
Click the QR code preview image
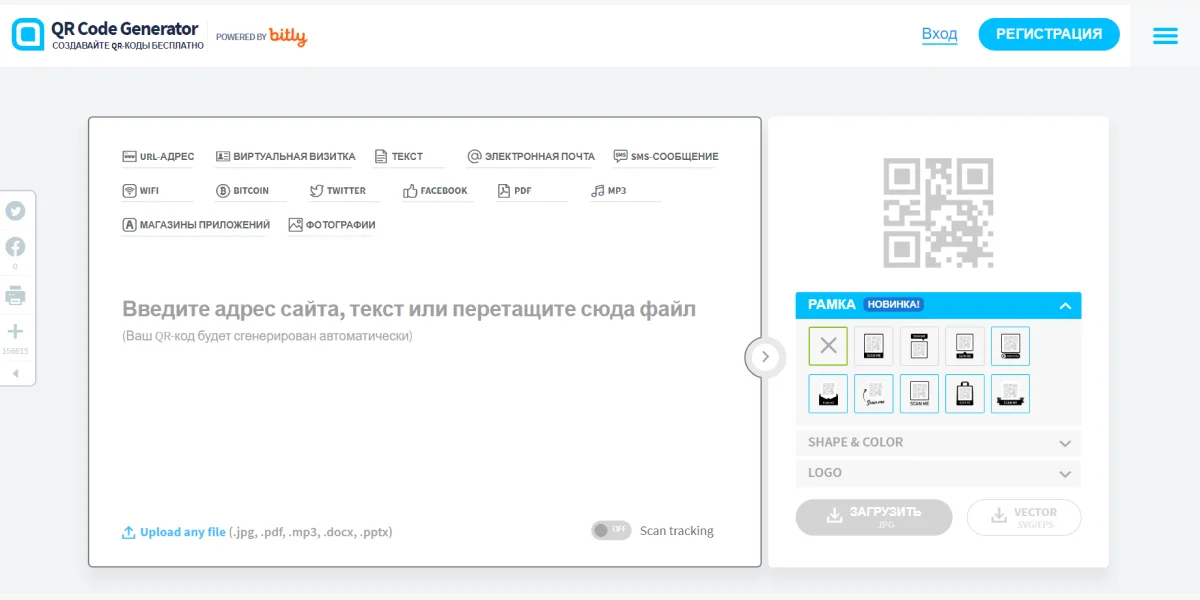[x=938, y=212]
